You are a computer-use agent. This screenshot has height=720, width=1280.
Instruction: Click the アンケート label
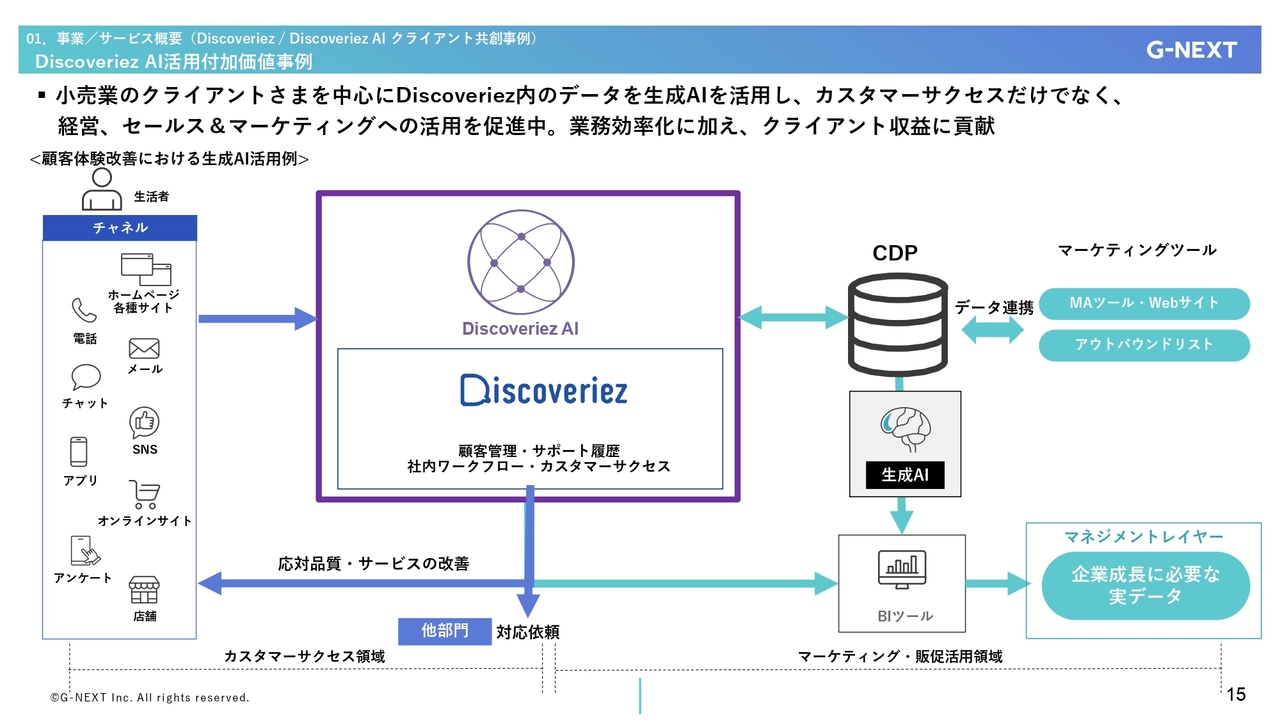click(83, 578)
